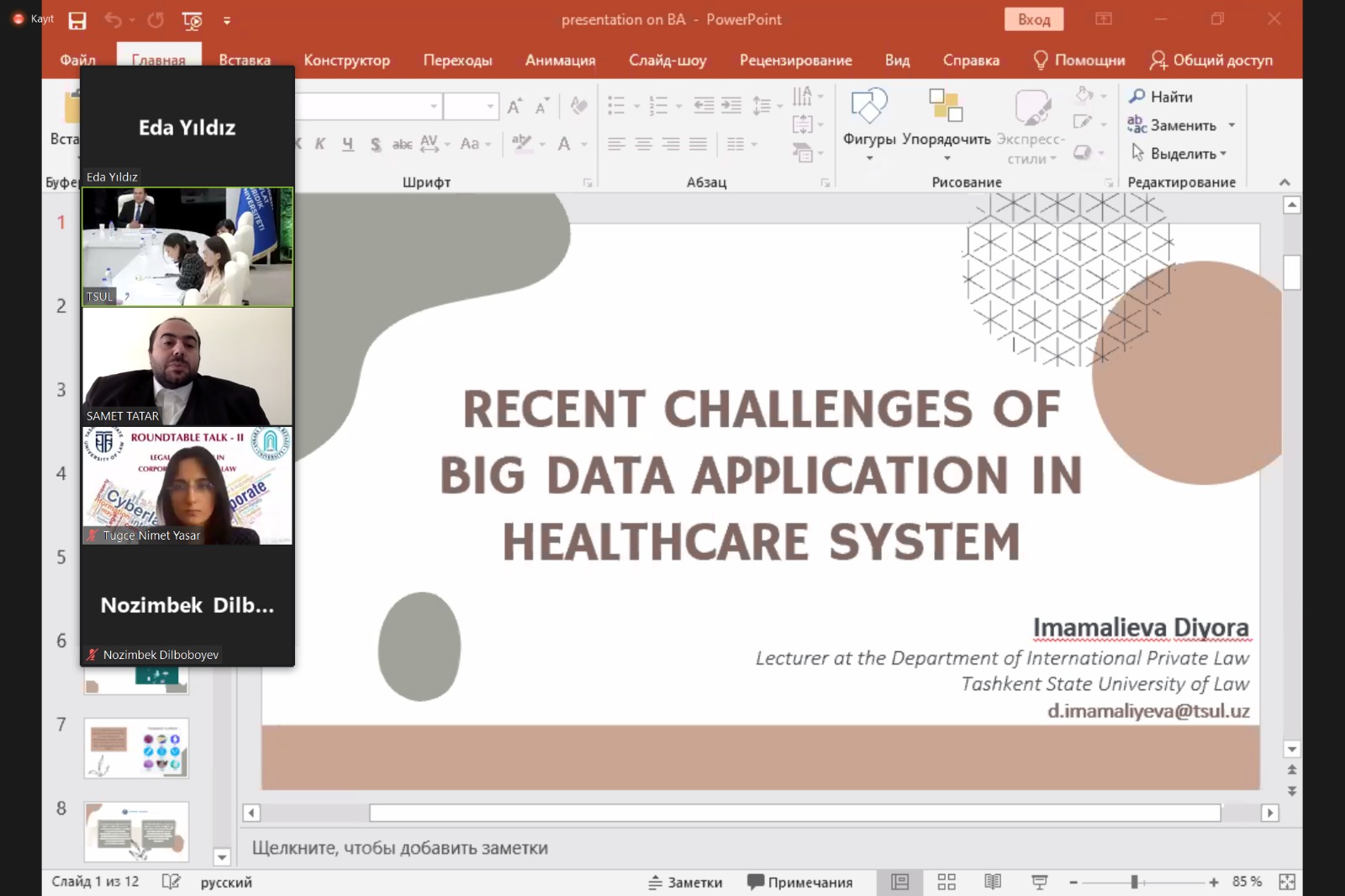1345x896 pixels.
Task: Open the font size dropdown
Action: click(x=490, y=107)
